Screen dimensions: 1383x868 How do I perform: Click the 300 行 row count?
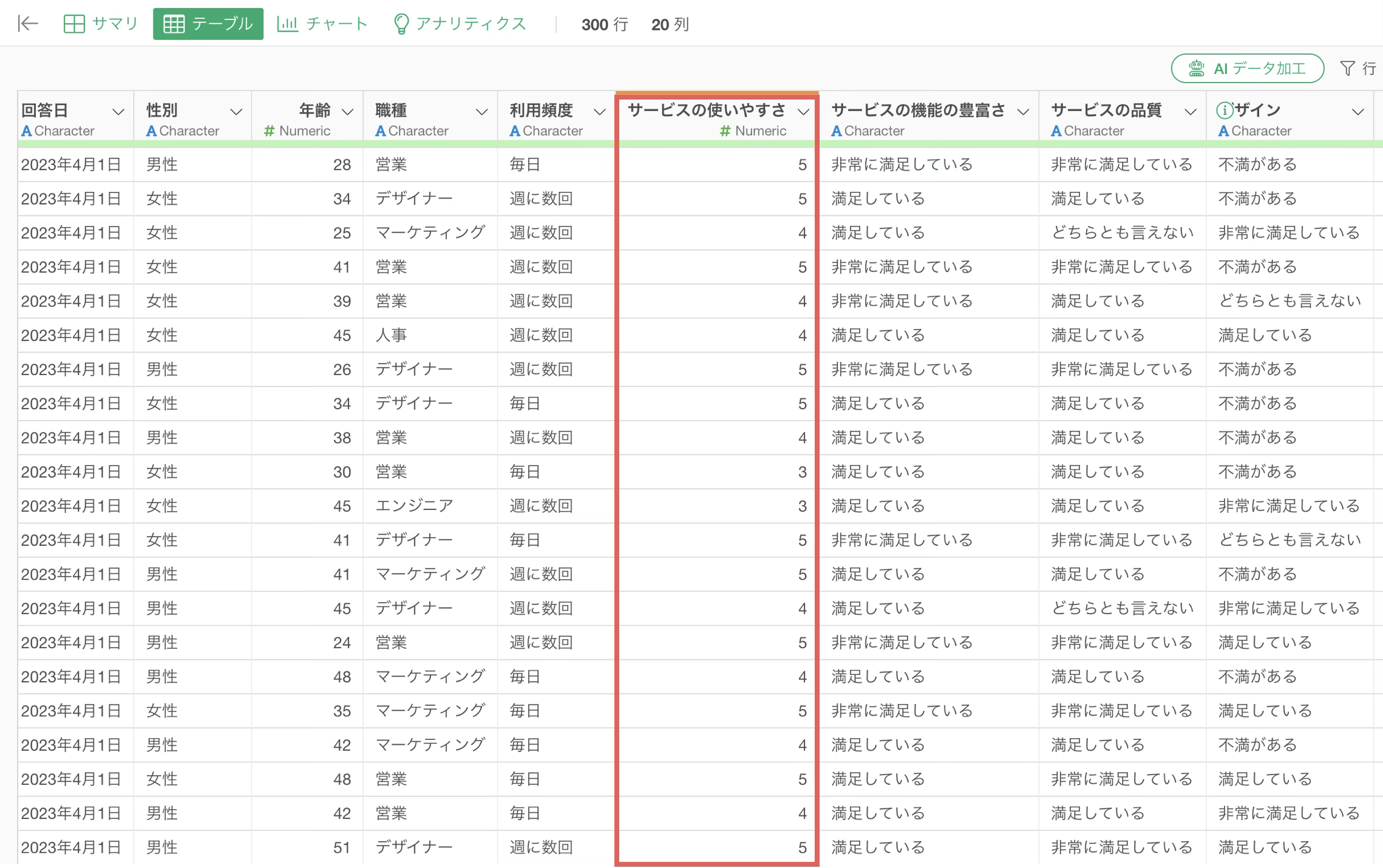click(604, 24)
